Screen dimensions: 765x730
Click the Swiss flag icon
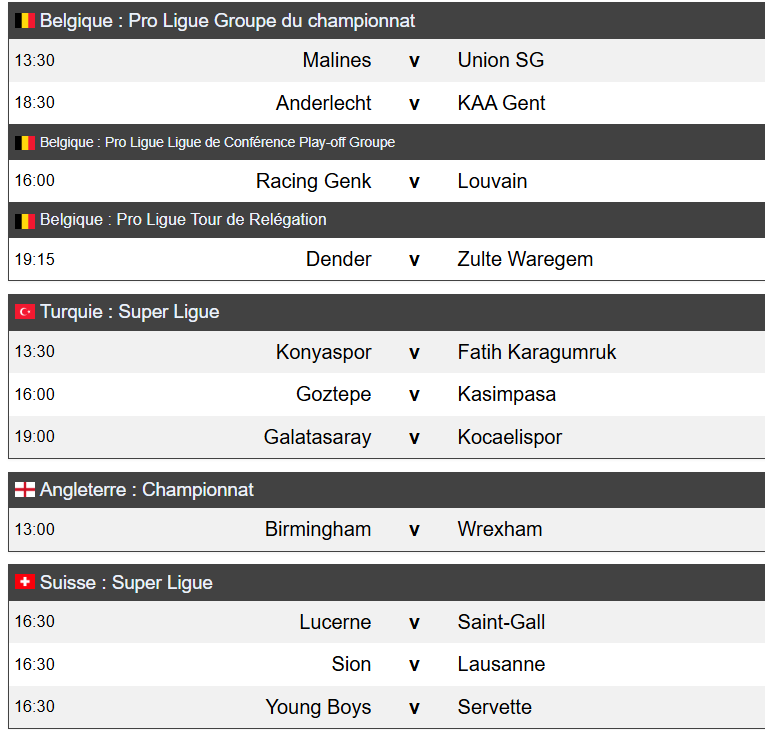click(x=25, y=582)
